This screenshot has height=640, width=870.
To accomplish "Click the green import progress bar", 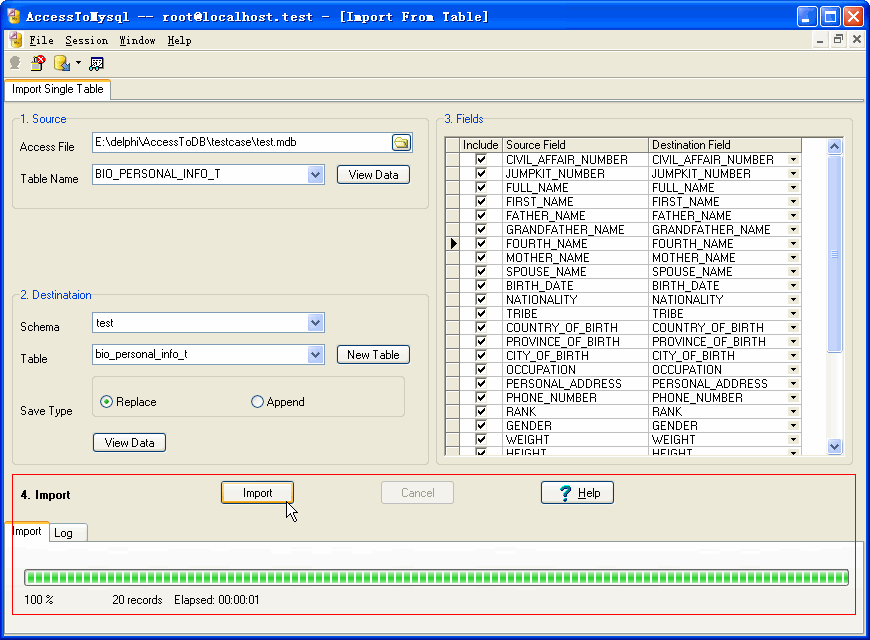I will point(436,577).
